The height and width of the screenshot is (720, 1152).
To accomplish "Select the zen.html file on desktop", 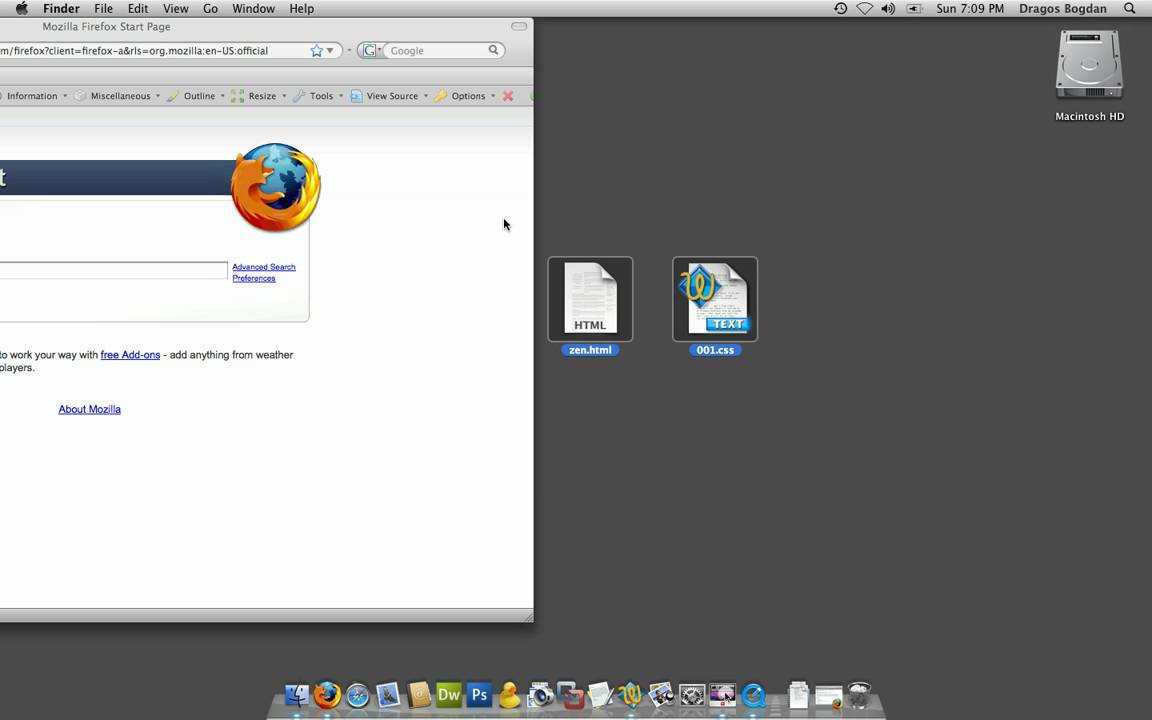I will [590, 306].
